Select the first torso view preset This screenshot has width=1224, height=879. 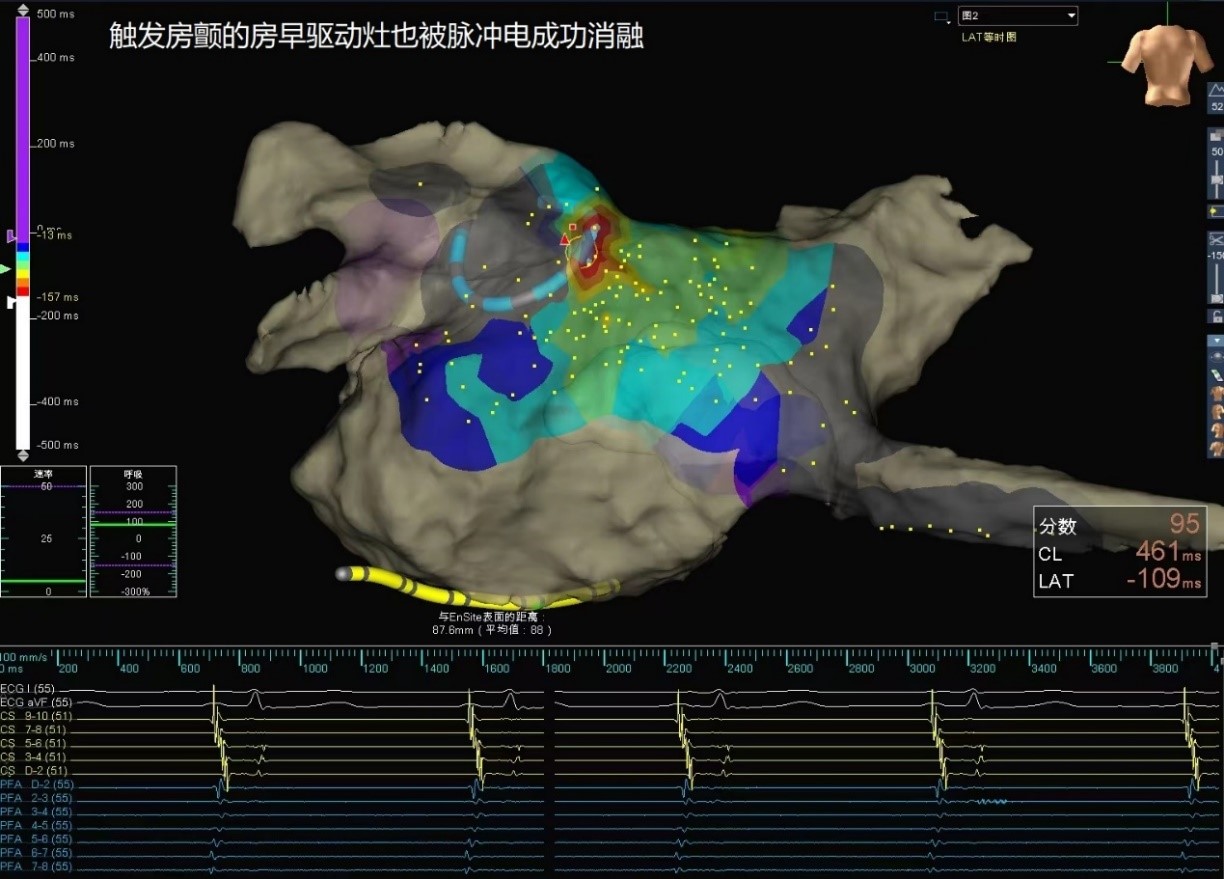(x=1216, y=393)
